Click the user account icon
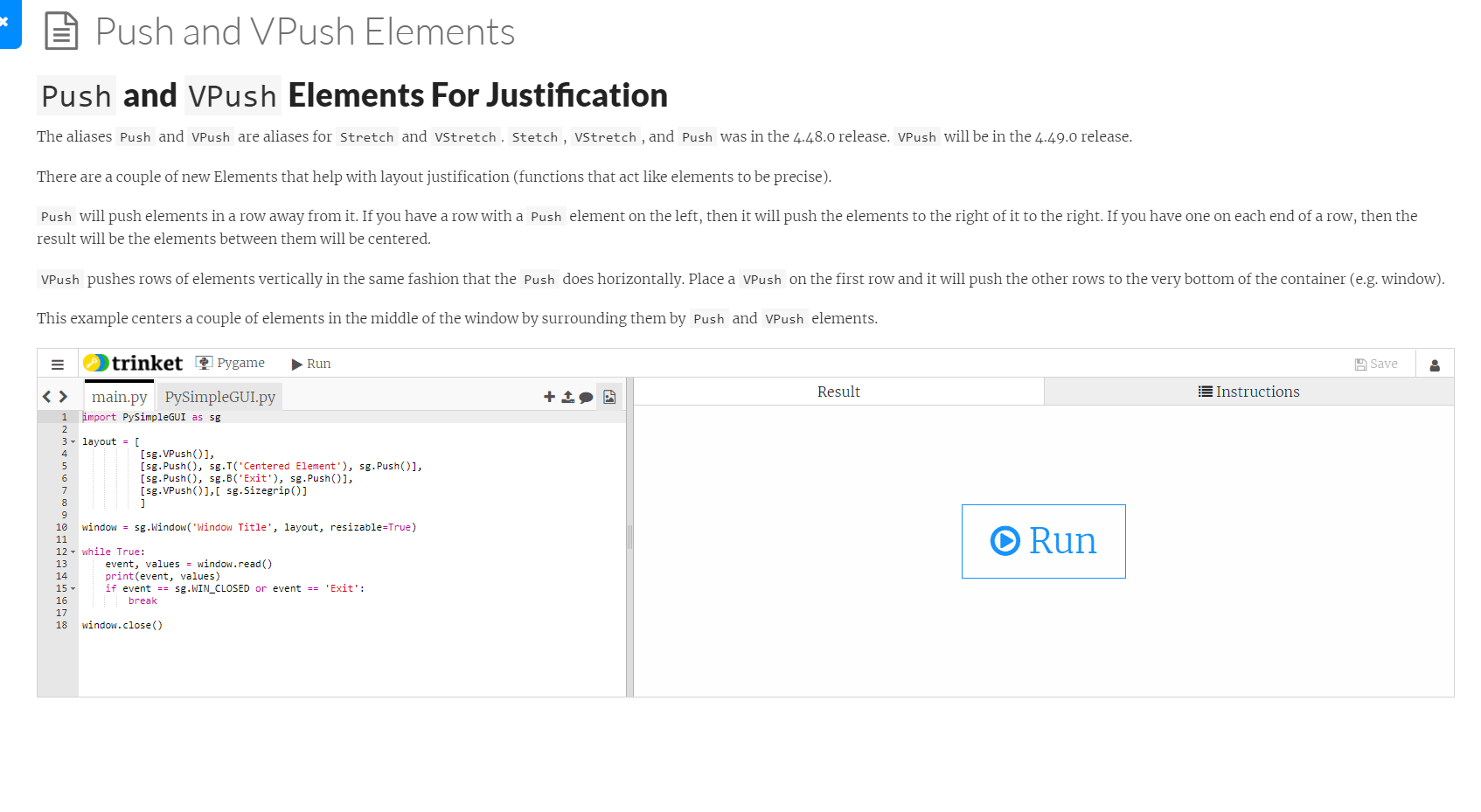1481x812 pixels. coord(1434,365)
